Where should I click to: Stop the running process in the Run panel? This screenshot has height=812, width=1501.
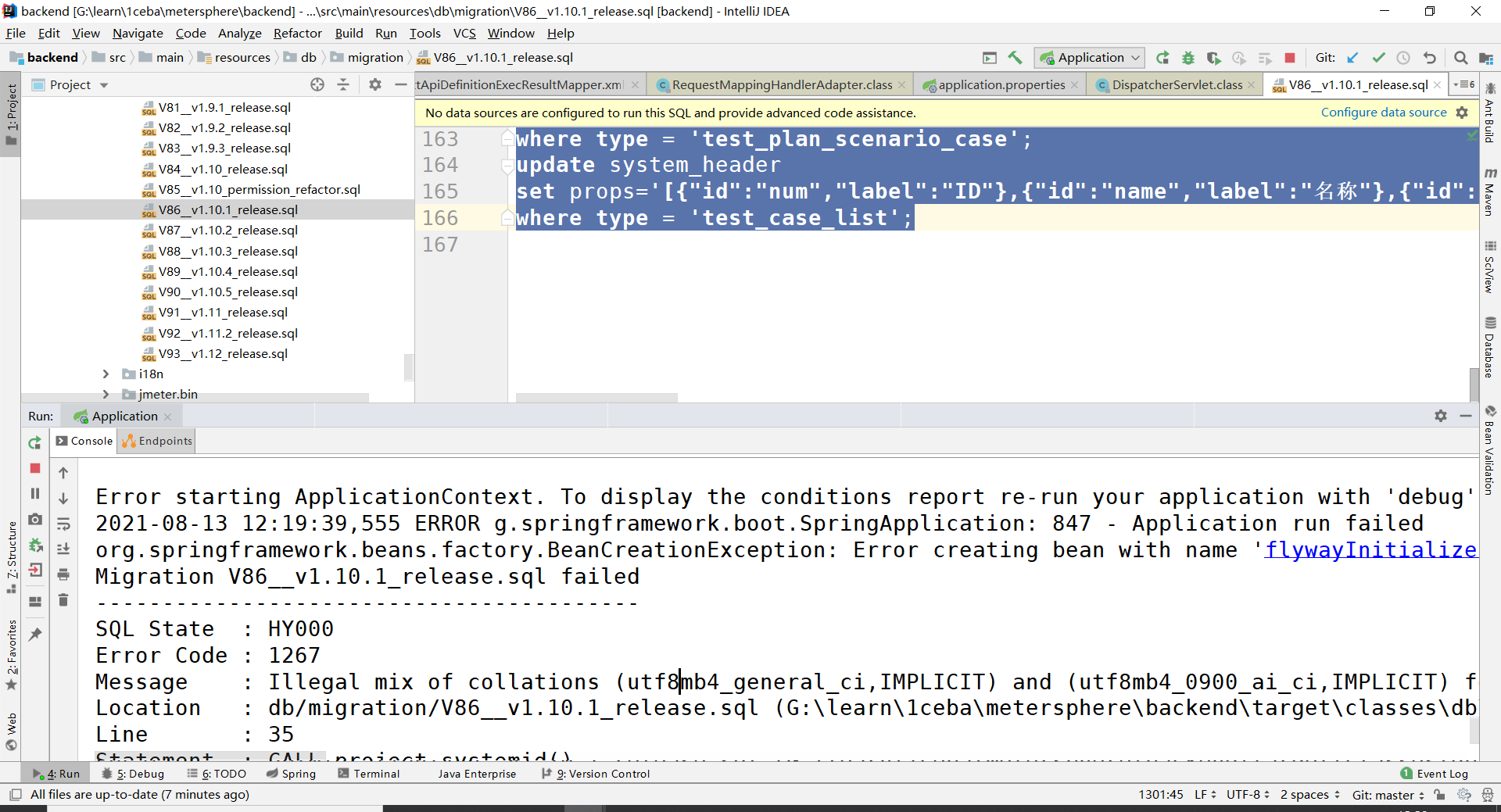(34, 468)
